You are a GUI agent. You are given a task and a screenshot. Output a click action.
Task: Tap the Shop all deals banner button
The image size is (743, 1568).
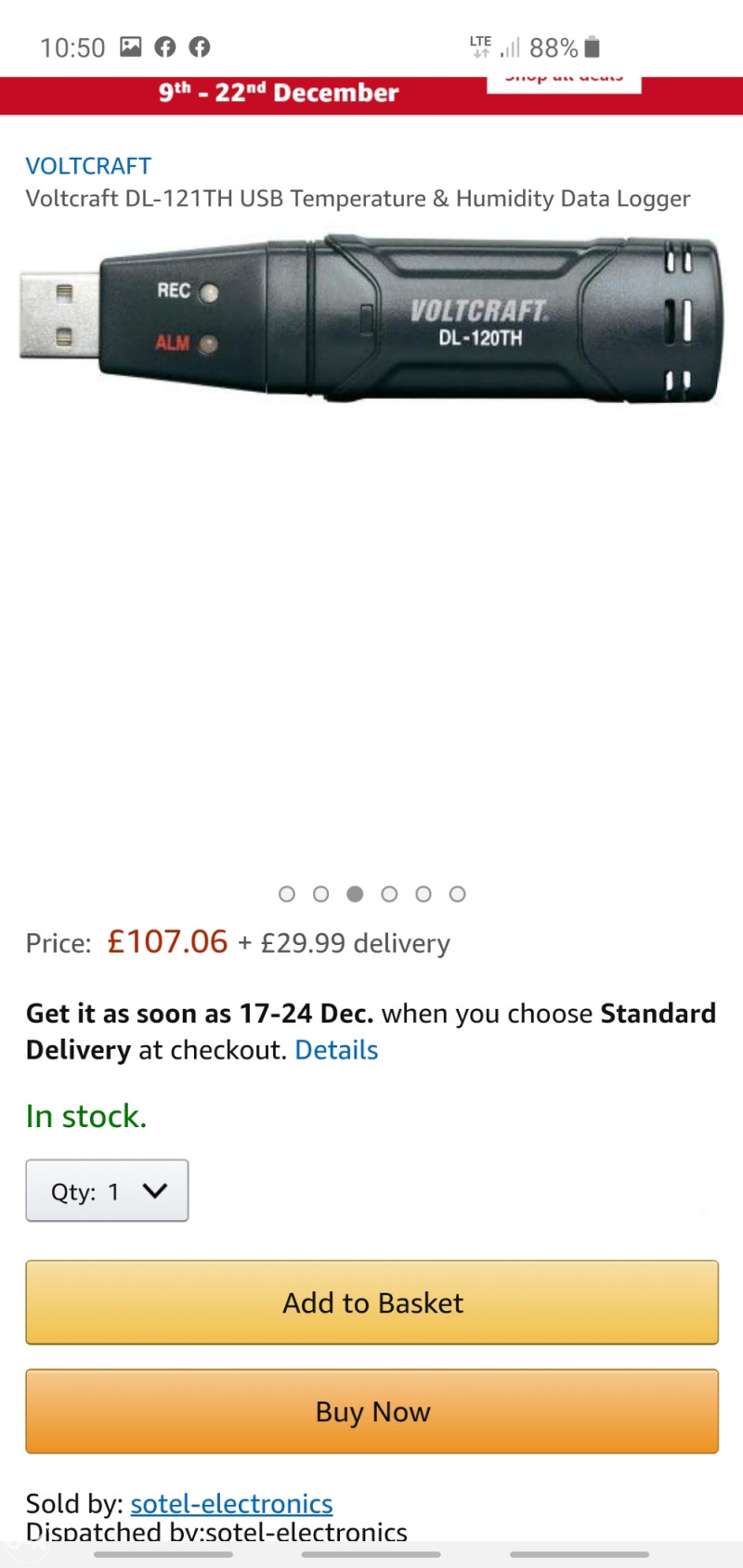click(564, 84)
